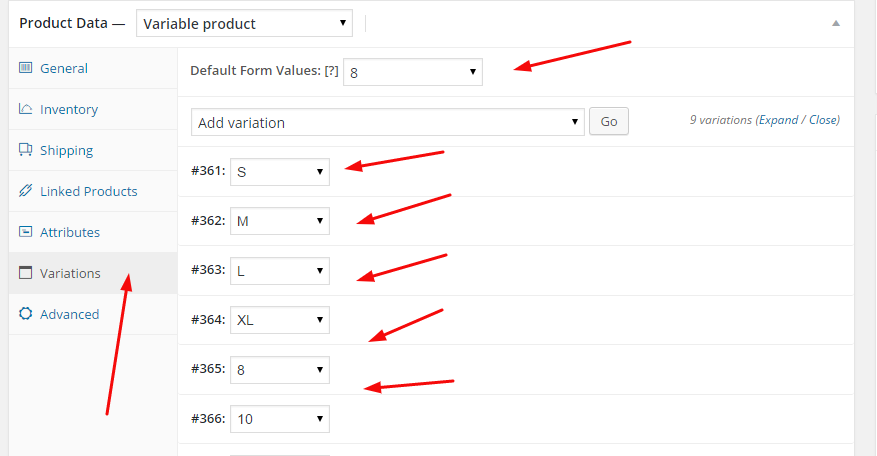877x456 pixels.
Task: Click the Inventory chart icon
Action: pos(26,110)
